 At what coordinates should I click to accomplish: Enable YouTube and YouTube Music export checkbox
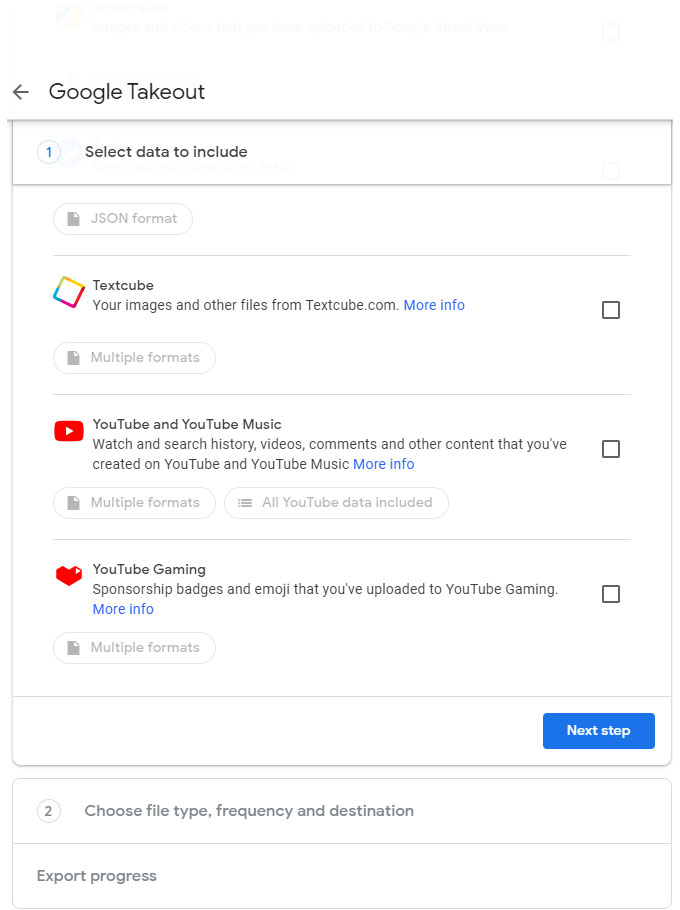[x=610, y=449]
